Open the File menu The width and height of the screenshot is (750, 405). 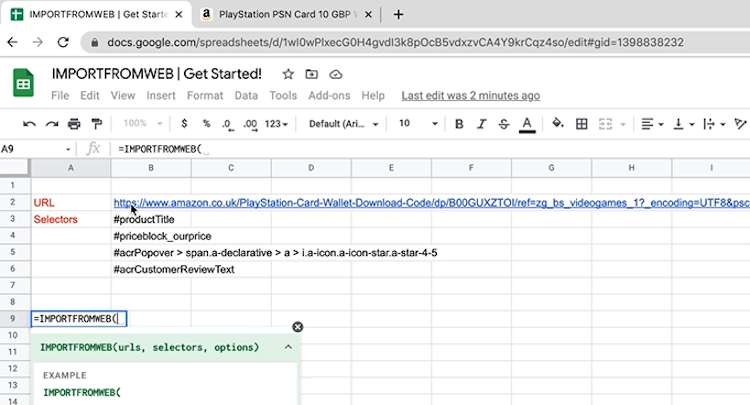coord(60,96)
